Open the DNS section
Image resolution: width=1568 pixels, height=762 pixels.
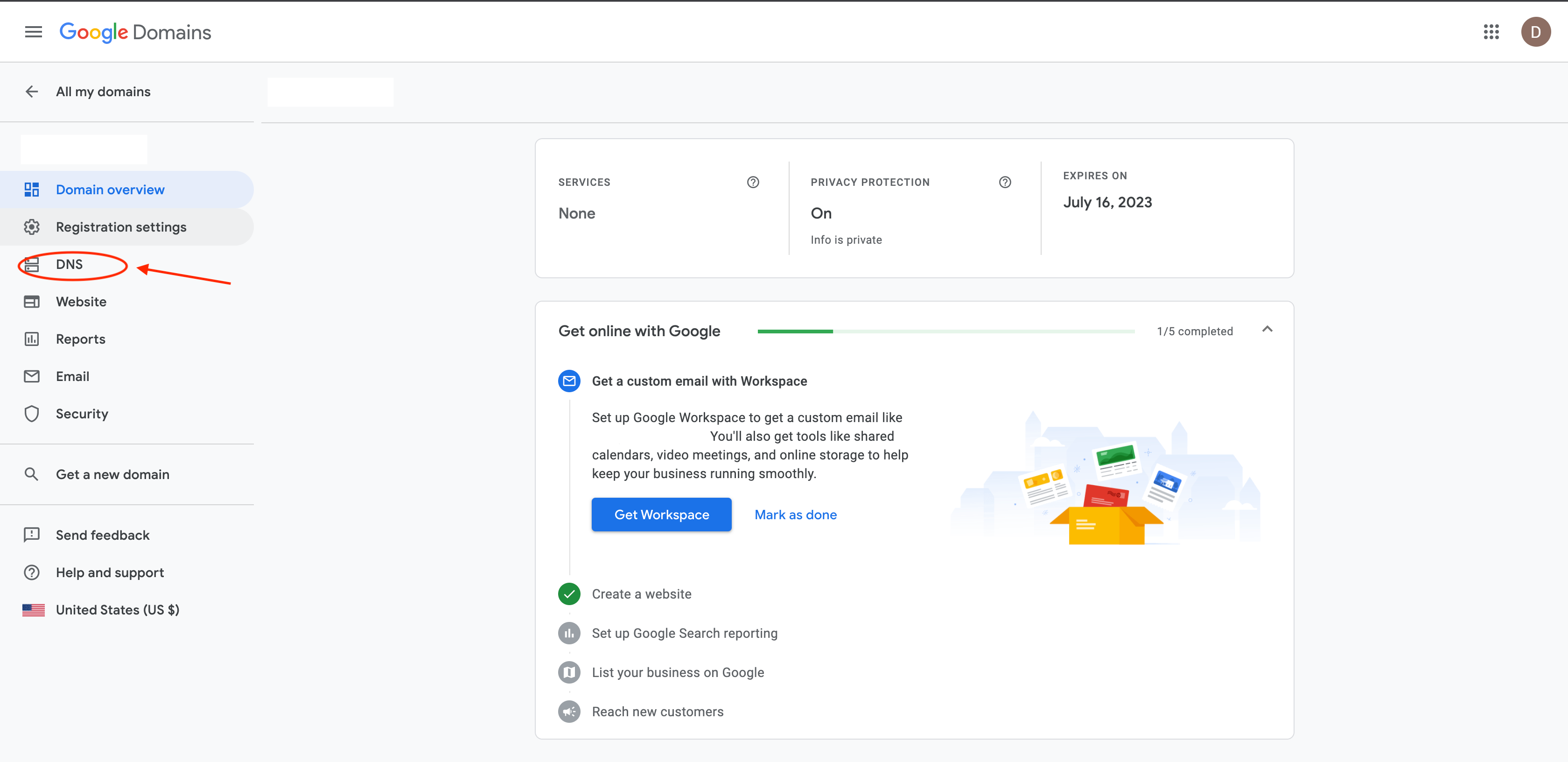tap(126, 264)
